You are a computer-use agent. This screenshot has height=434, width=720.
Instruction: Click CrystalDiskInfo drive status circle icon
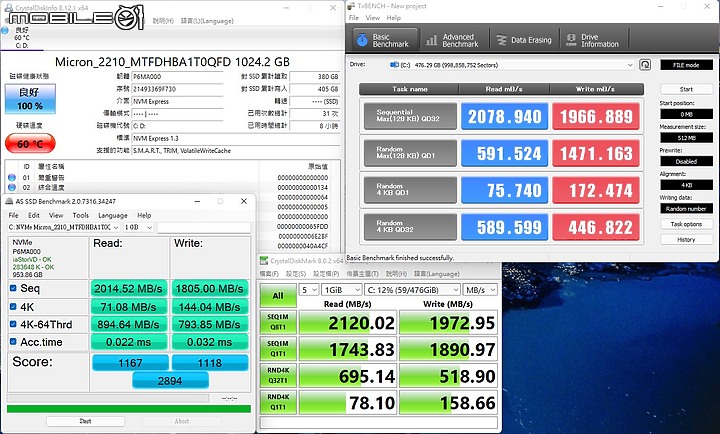[5, 30]
